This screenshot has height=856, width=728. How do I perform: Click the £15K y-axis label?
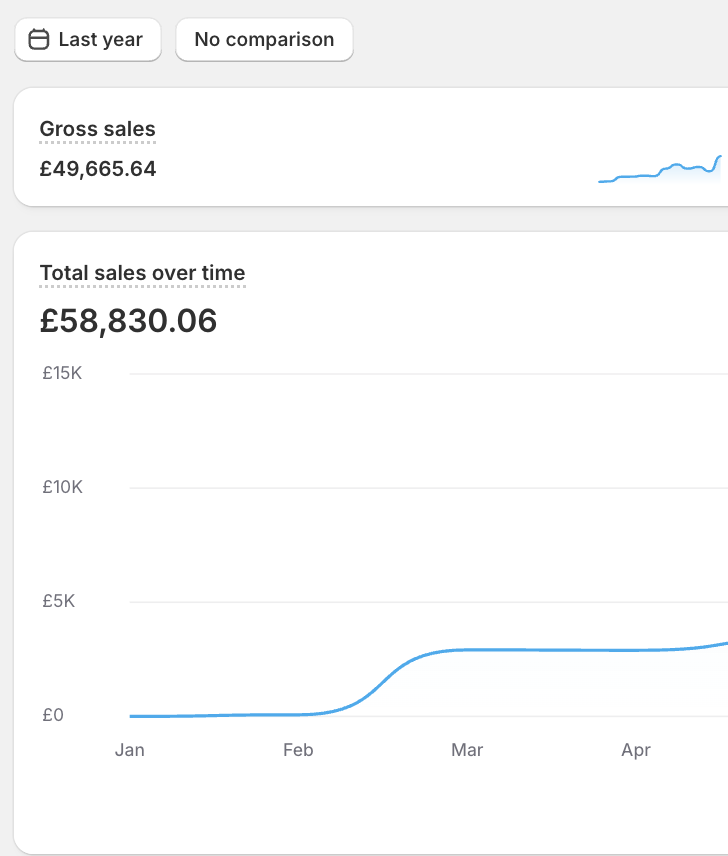(62, 374)
